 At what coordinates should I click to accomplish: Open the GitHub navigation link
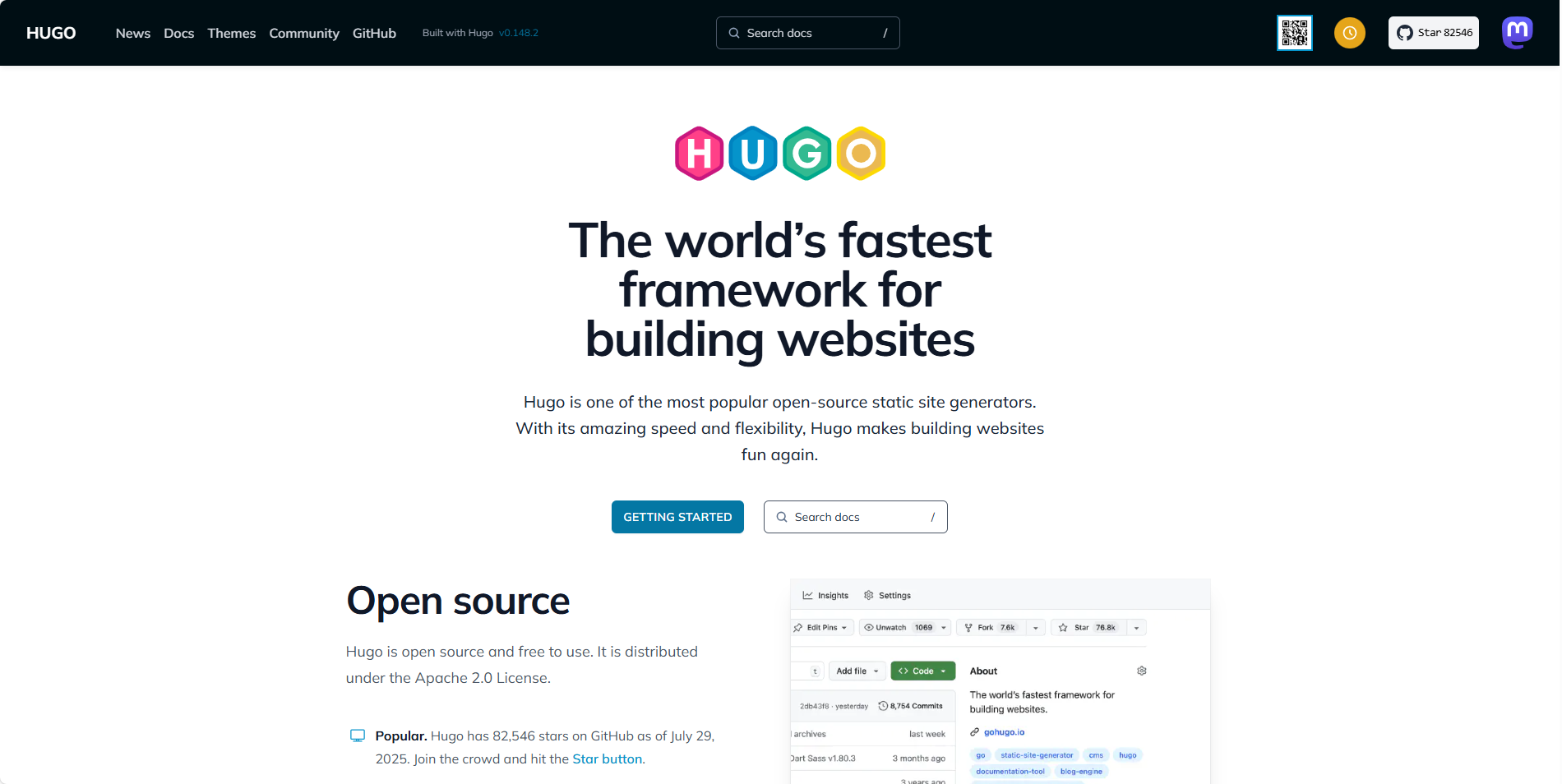point(374,33)
